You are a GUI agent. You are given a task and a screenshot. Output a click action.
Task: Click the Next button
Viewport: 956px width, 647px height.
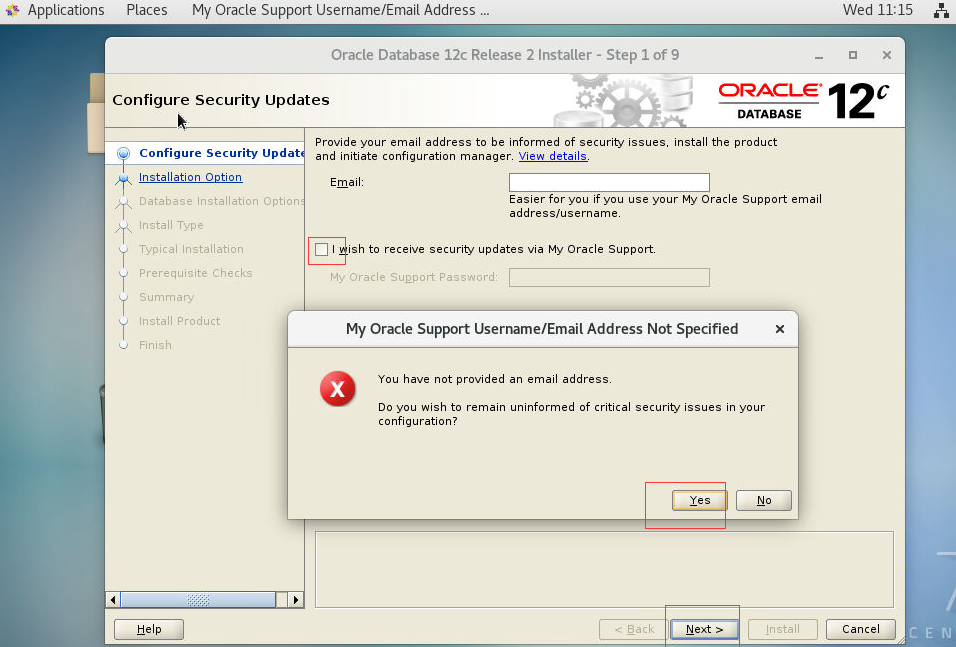(x=704, y=629)
